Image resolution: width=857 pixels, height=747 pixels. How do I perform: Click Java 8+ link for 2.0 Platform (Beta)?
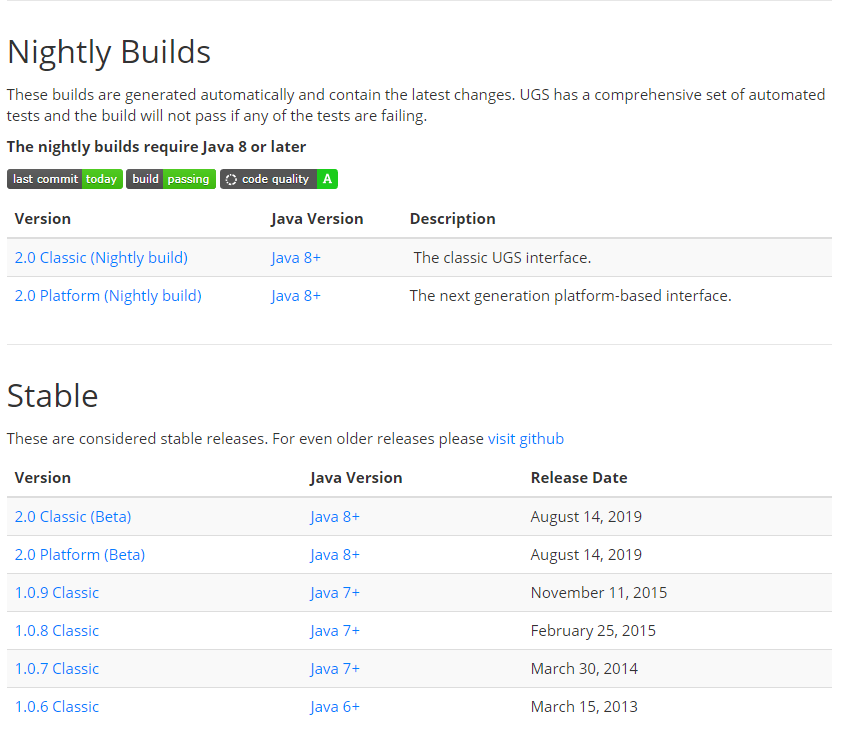[335, 555]
